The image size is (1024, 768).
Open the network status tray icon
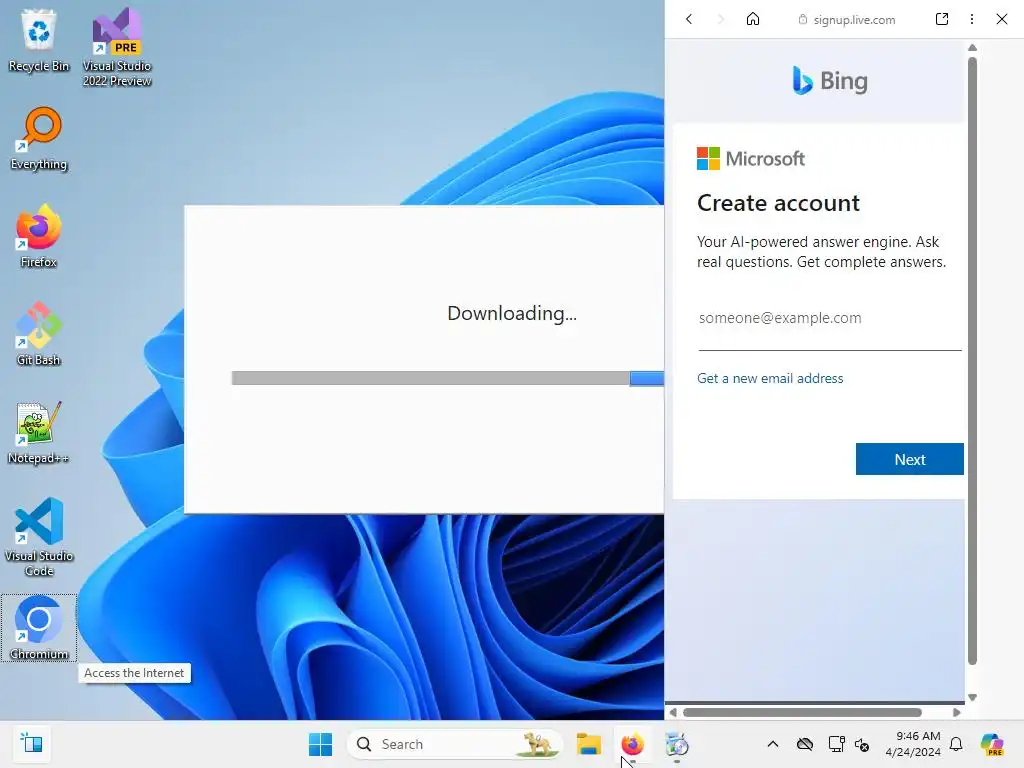[836, 744]
